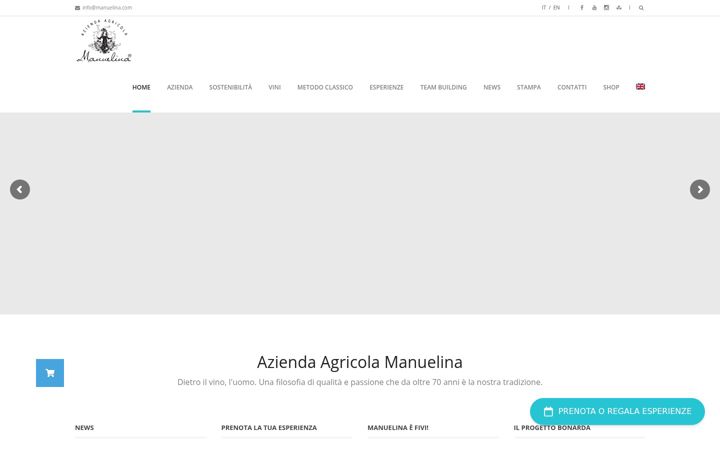This screenshot has width=720, height=450.
Task: Click MANUELINA È FIVI! heading
Action: (x=398, y=428)
